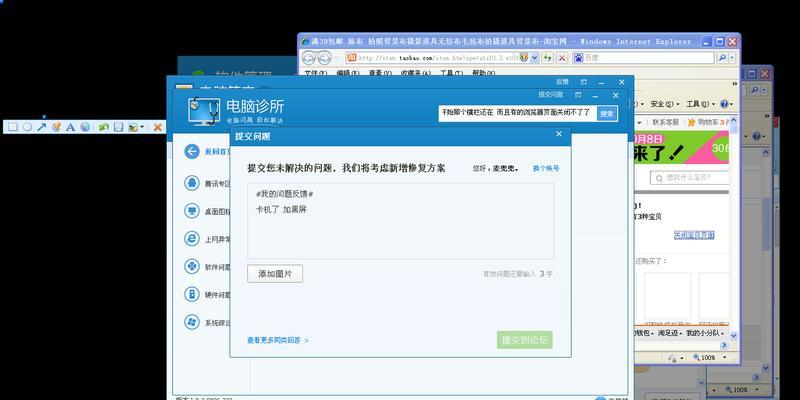Viewport: 800px width, 400px height.
Task: Click the Taobao 我的小分队 footer link
Action: (705, 333)
